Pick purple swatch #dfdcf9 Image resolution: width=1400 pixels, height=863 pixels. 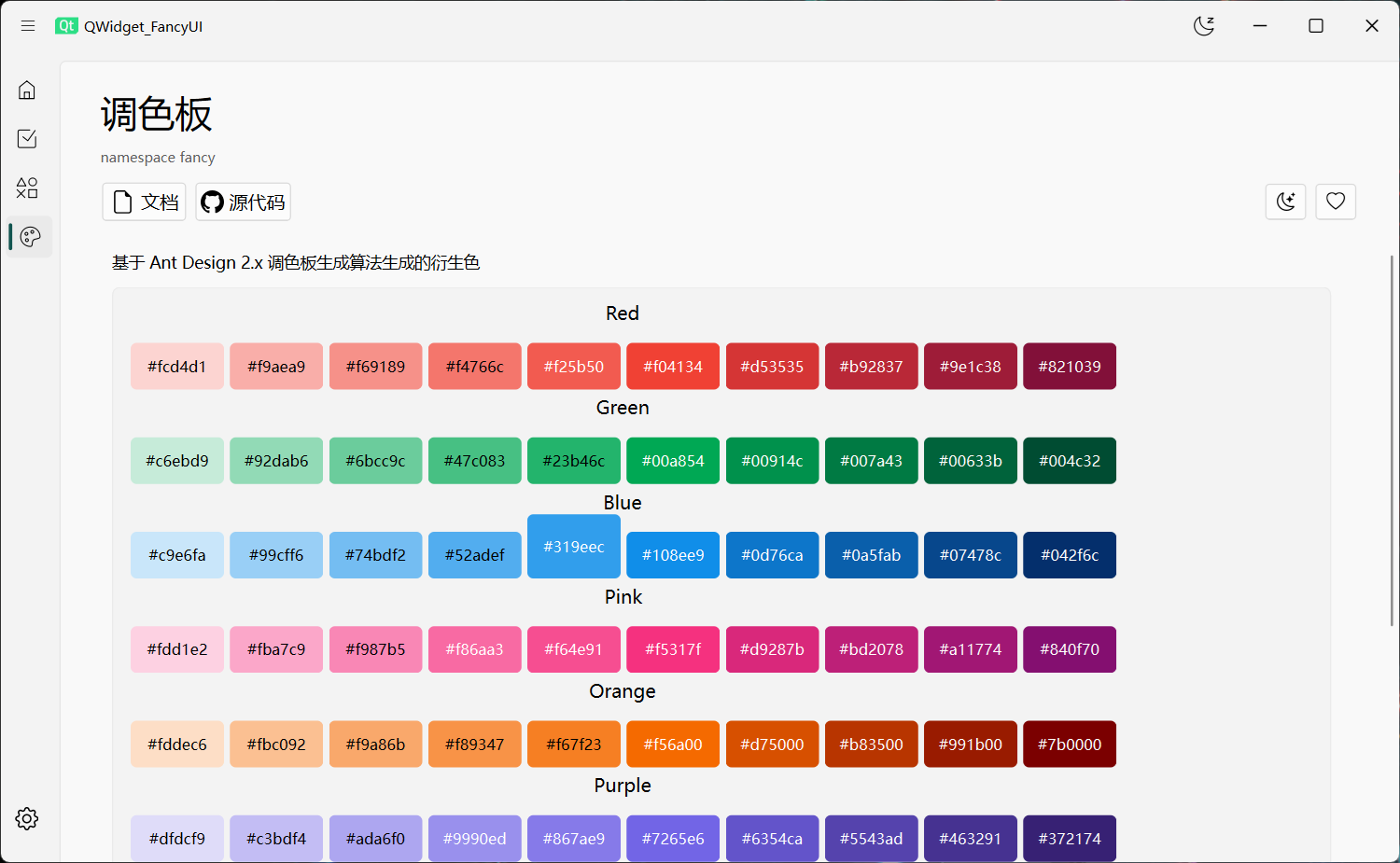(x=177, y=839)
